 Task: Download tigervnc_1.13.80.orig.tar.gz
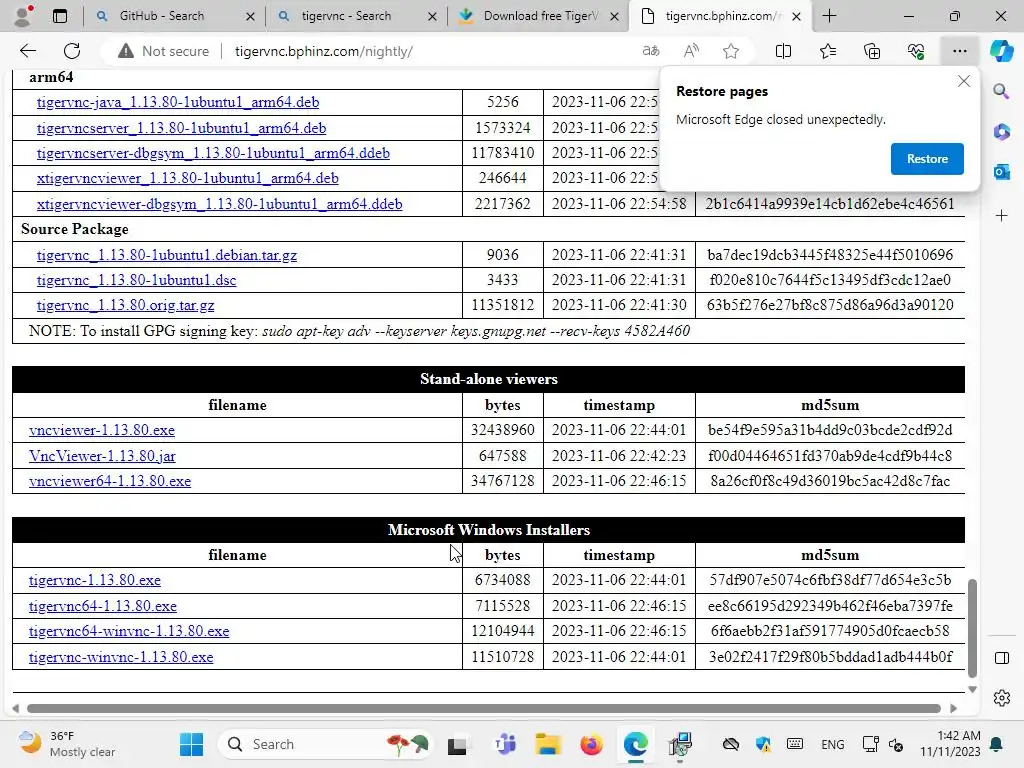(x=125, y=304)
